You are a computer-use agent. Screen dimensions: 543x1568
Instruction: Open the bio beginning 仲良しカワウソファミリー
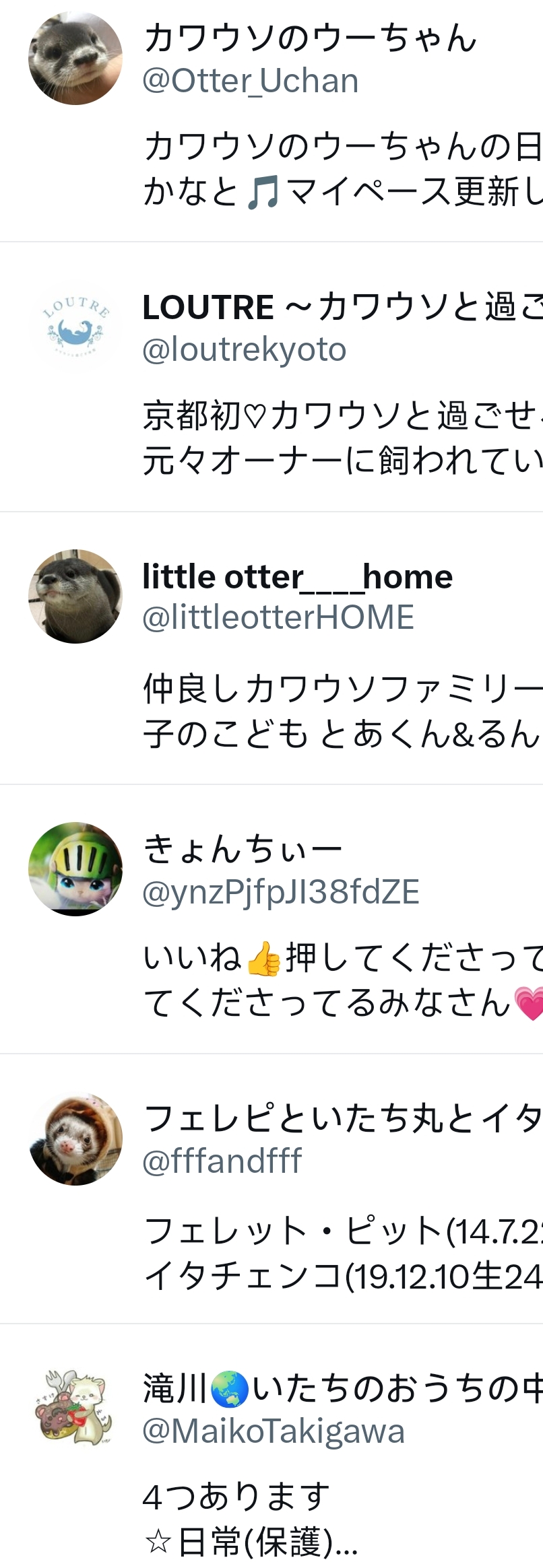pyautogui.click(x=342, y=711)
